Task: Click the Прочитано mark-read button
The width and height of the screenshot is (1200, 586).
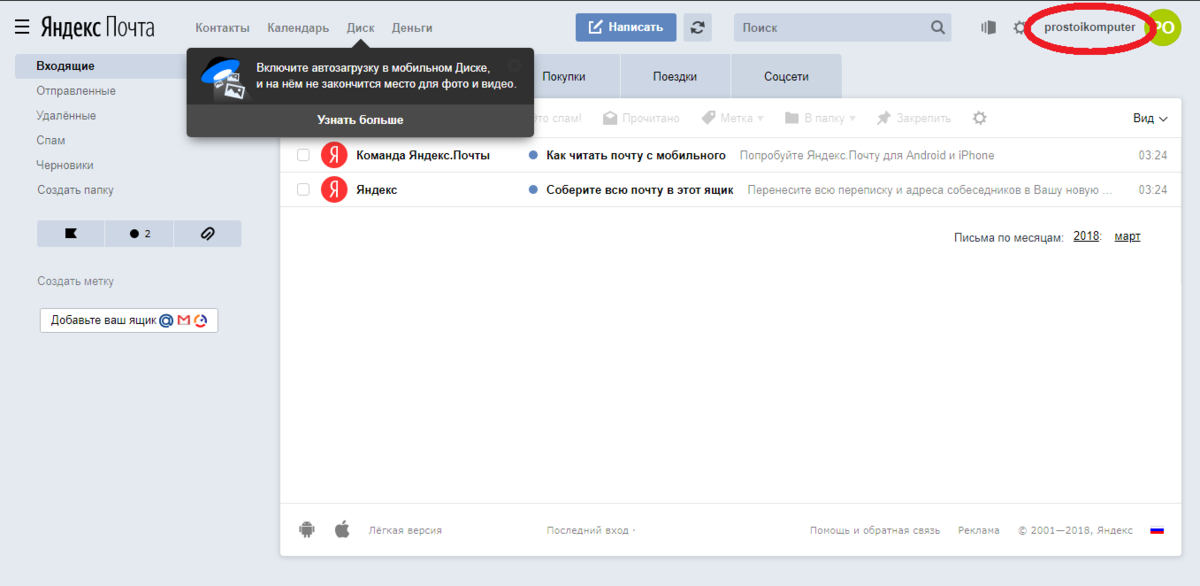Action: [641, 118]
